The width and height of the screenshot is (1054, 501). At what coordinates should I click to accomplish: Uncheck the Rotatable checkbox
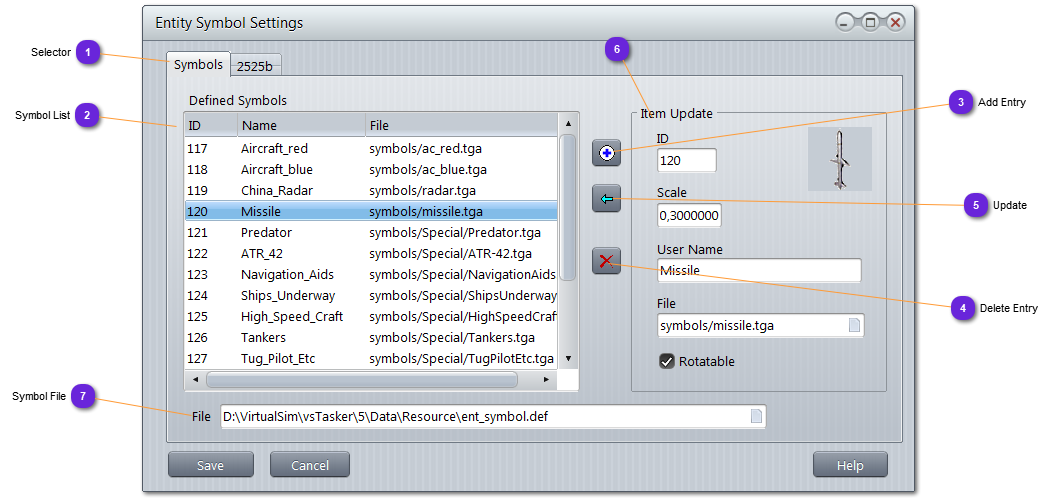click(667, 361)
